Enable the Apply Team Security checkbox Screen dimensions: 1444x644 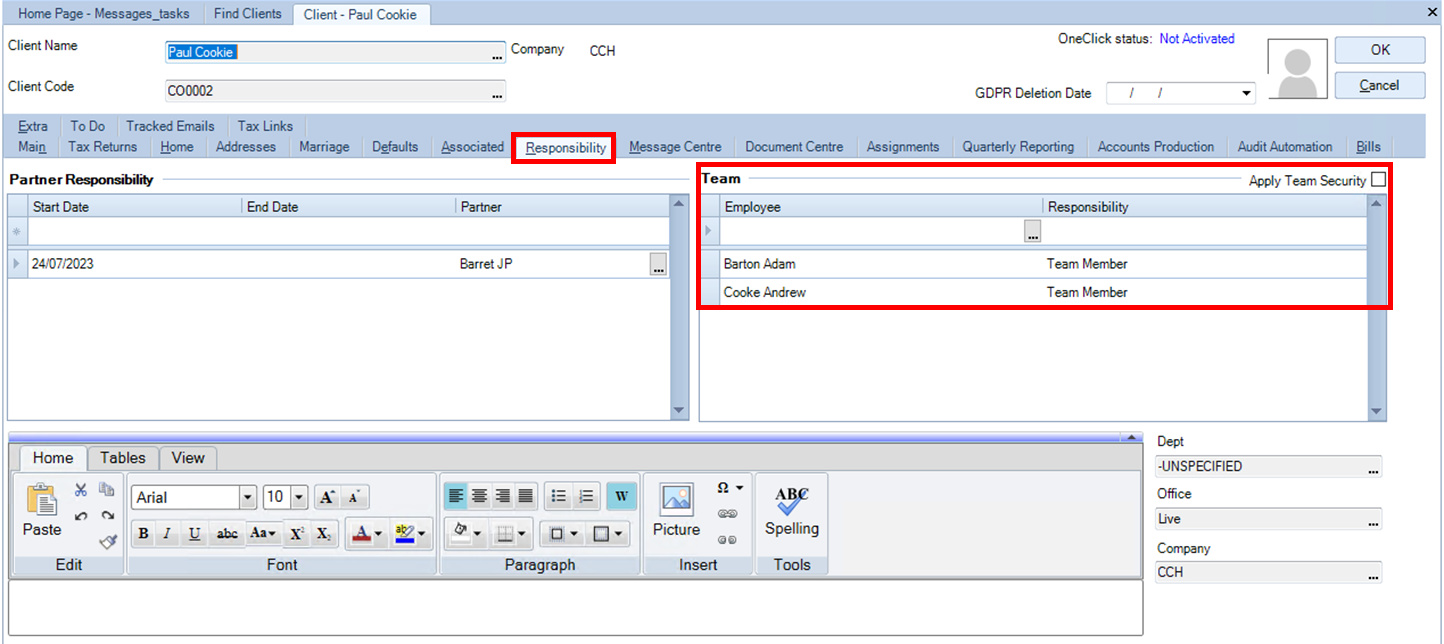coord(1378,180)
